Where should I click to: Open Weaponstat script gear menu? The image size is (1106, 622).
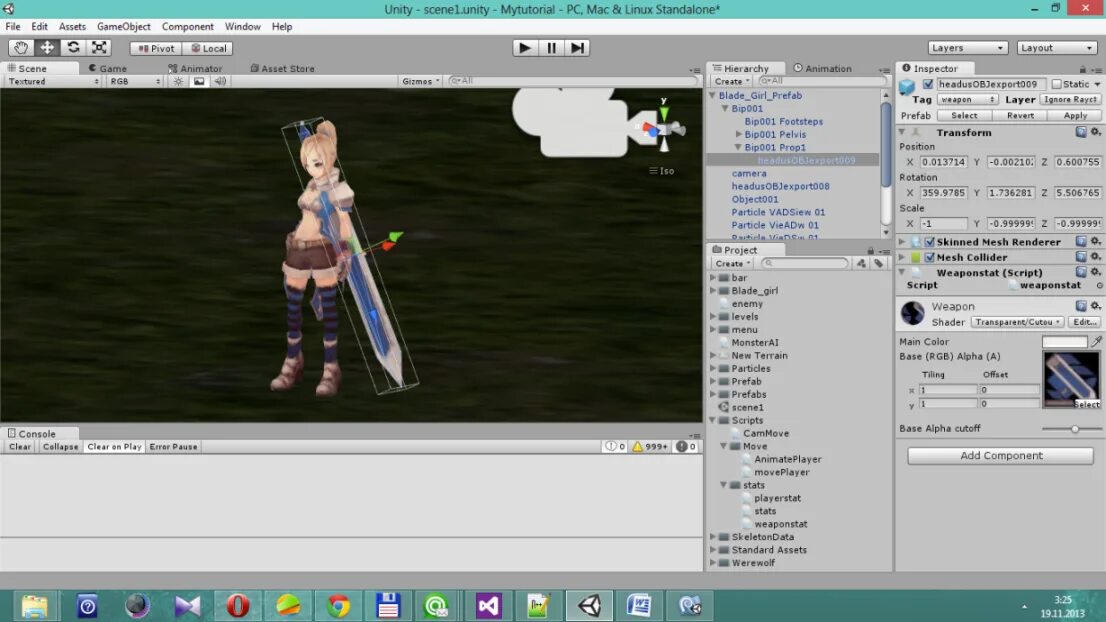(1095, 272)
